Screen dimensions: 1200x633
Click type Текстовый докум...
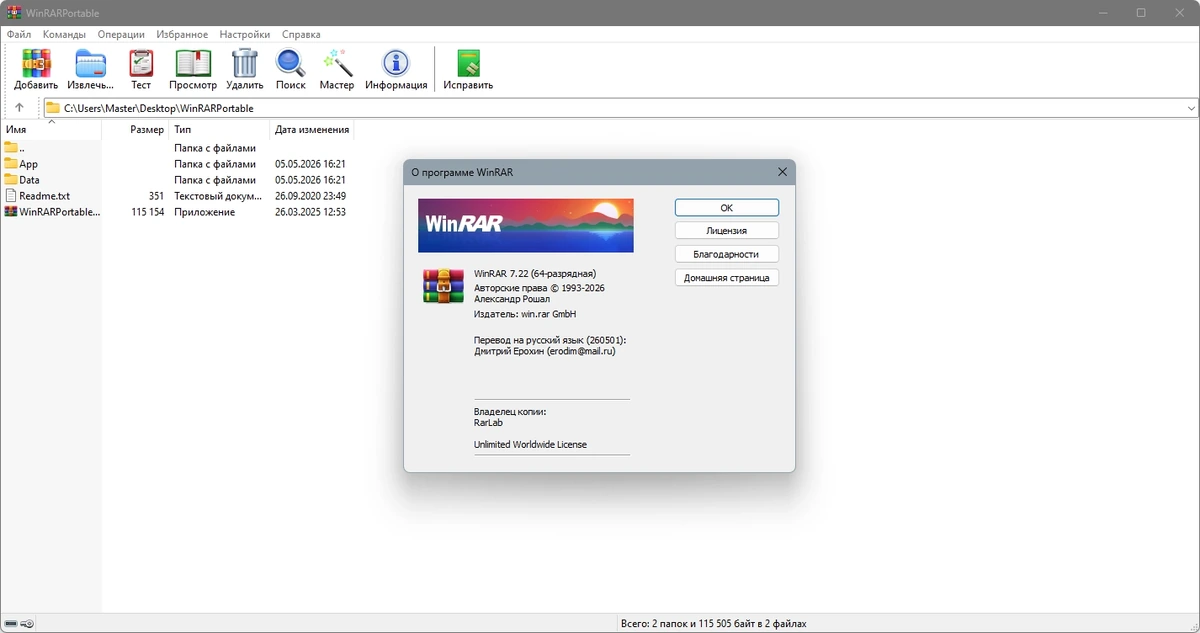(x=218, y=196)
